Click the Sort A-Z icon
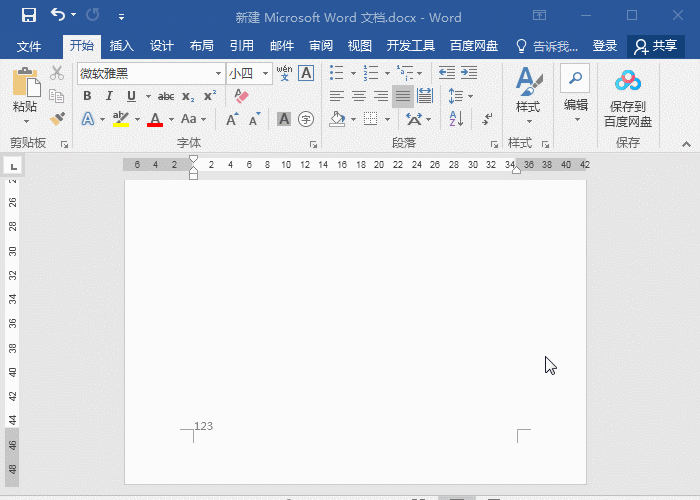The height and width of the screenshot is (500, 700). pyautogui.click(x=457, y=119)
